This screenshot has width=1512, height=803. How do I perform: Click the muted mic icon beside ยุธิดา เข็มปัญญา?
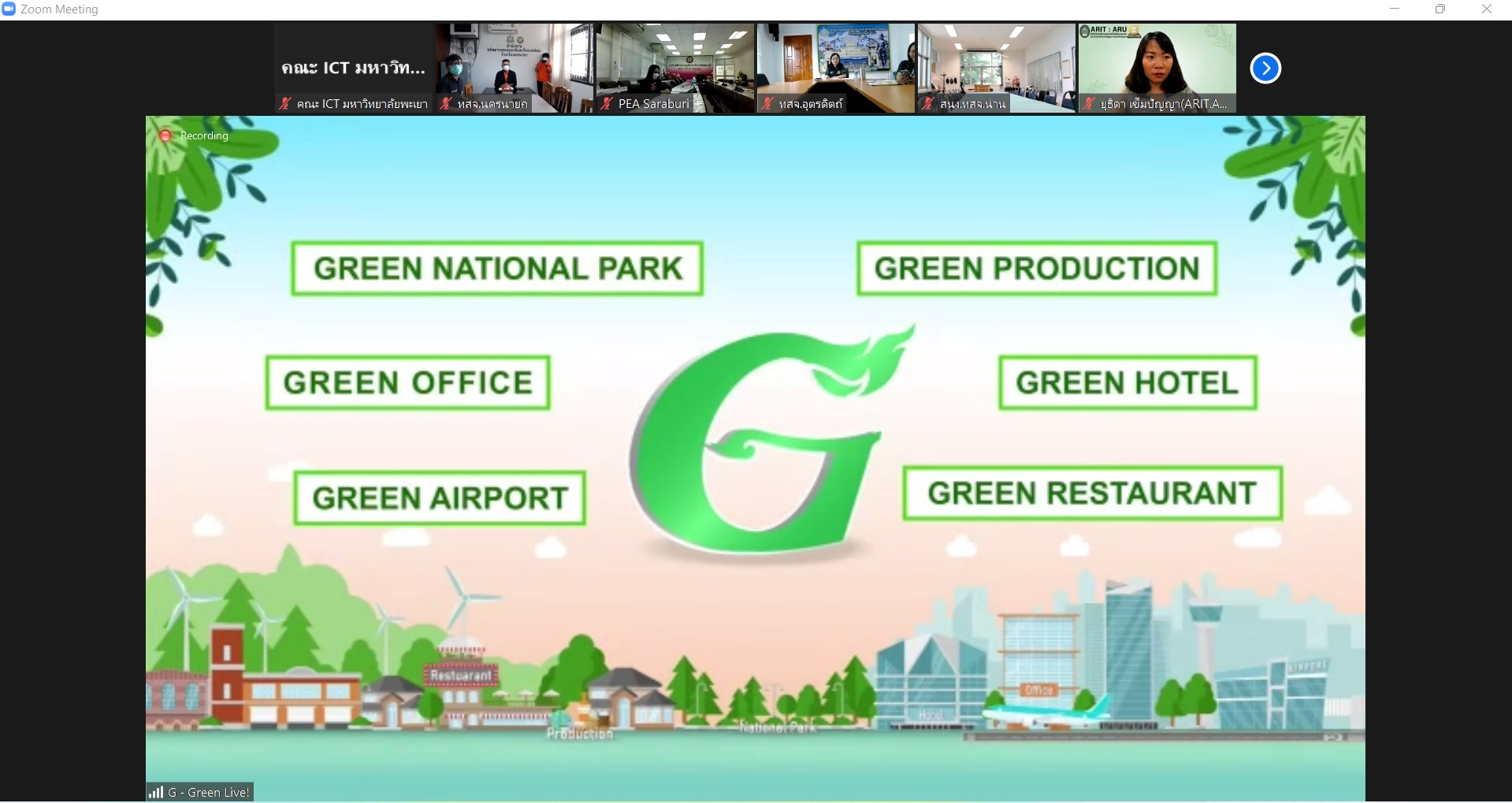1089,104
